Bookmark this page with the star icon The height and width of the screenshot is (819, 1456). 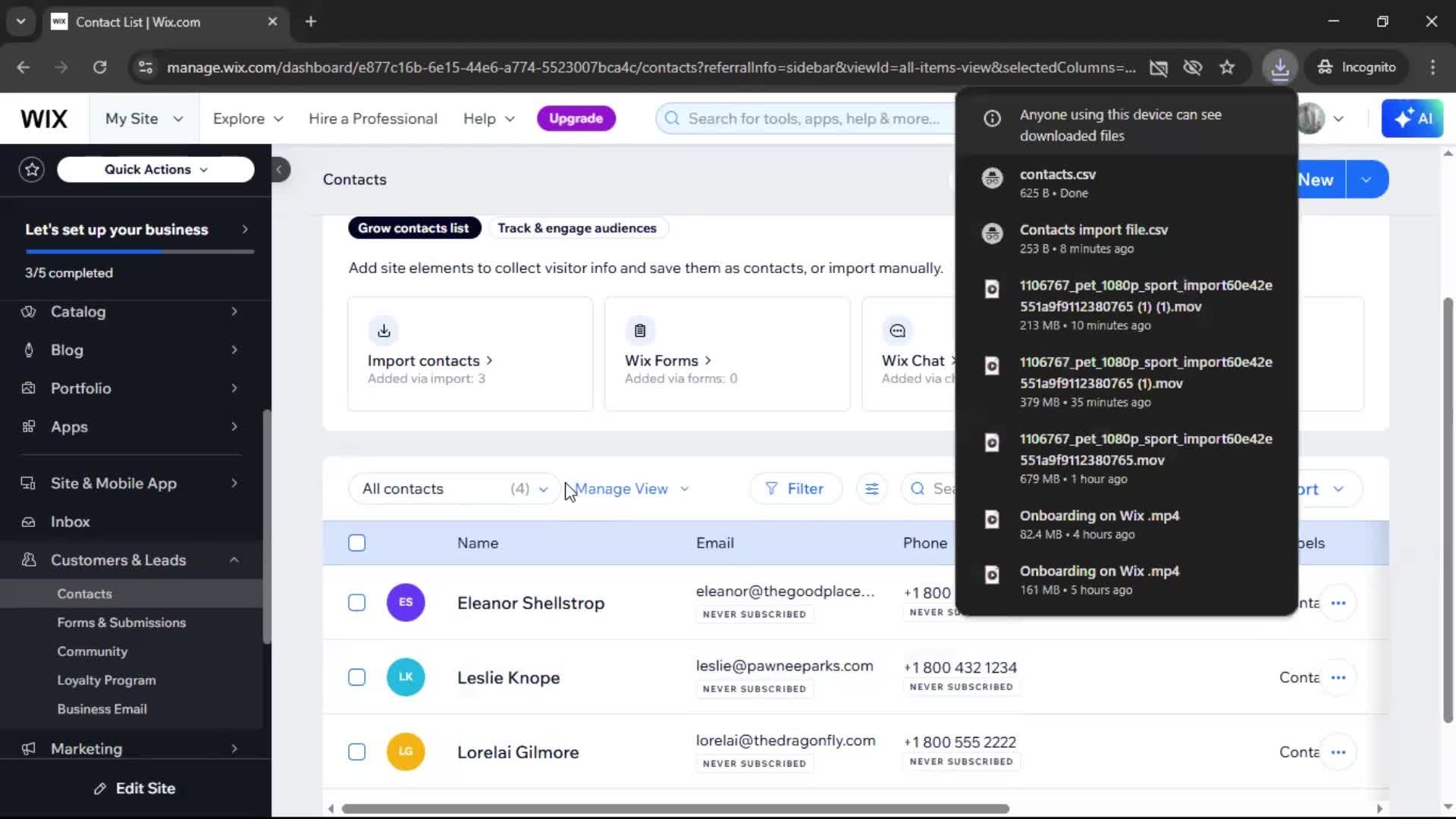pyautogui.click(x=1227, y=67)
